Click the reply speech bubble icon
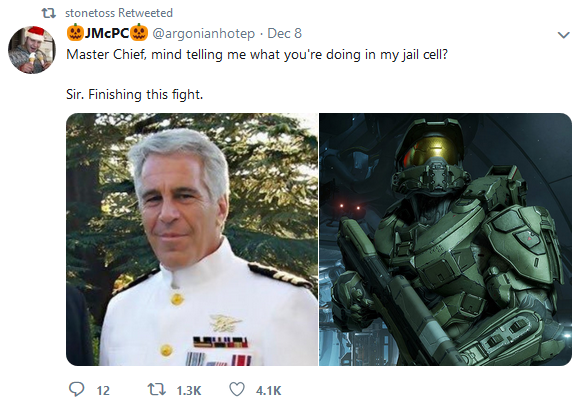Image resolution: width=581 pixels, height=400 pixels. point(77,390)
